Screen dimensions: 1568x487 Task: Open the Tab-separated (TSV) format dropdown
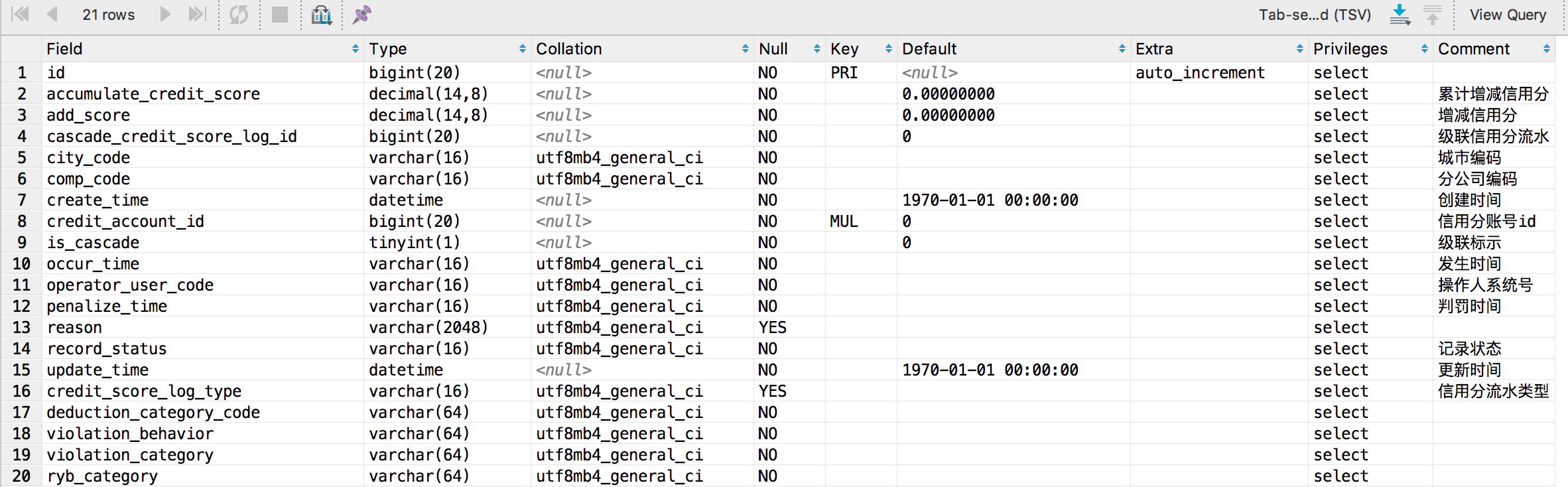coord(1314,15)
